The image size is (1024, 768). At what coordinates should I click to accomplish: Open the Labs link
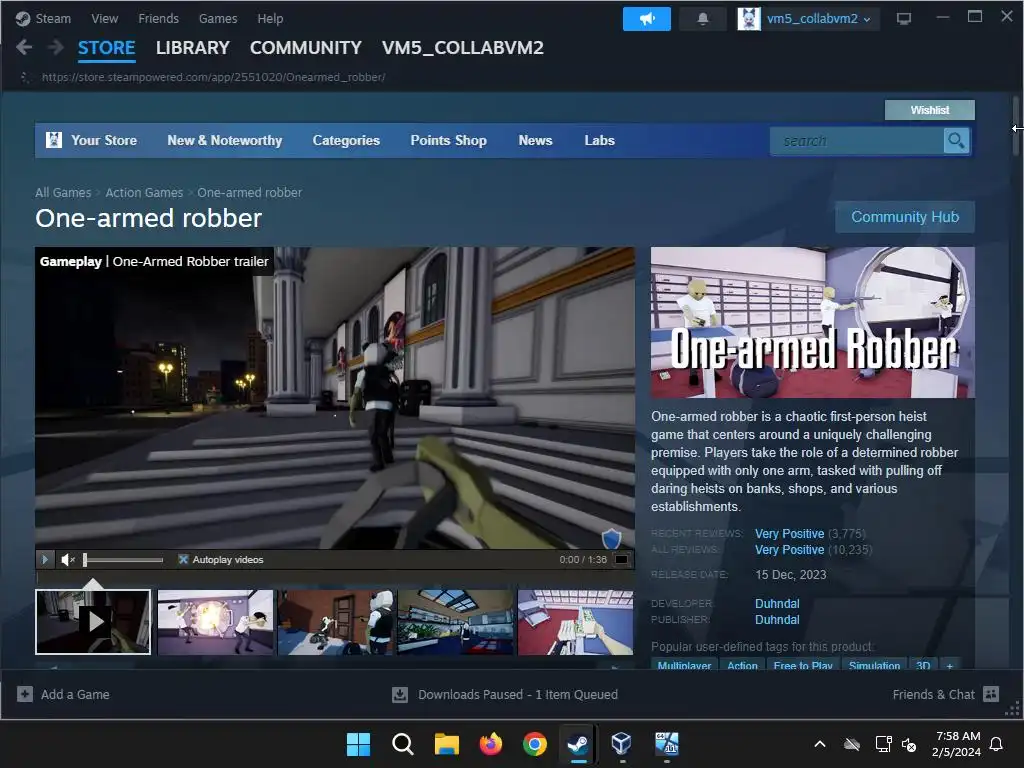(600, 140)
